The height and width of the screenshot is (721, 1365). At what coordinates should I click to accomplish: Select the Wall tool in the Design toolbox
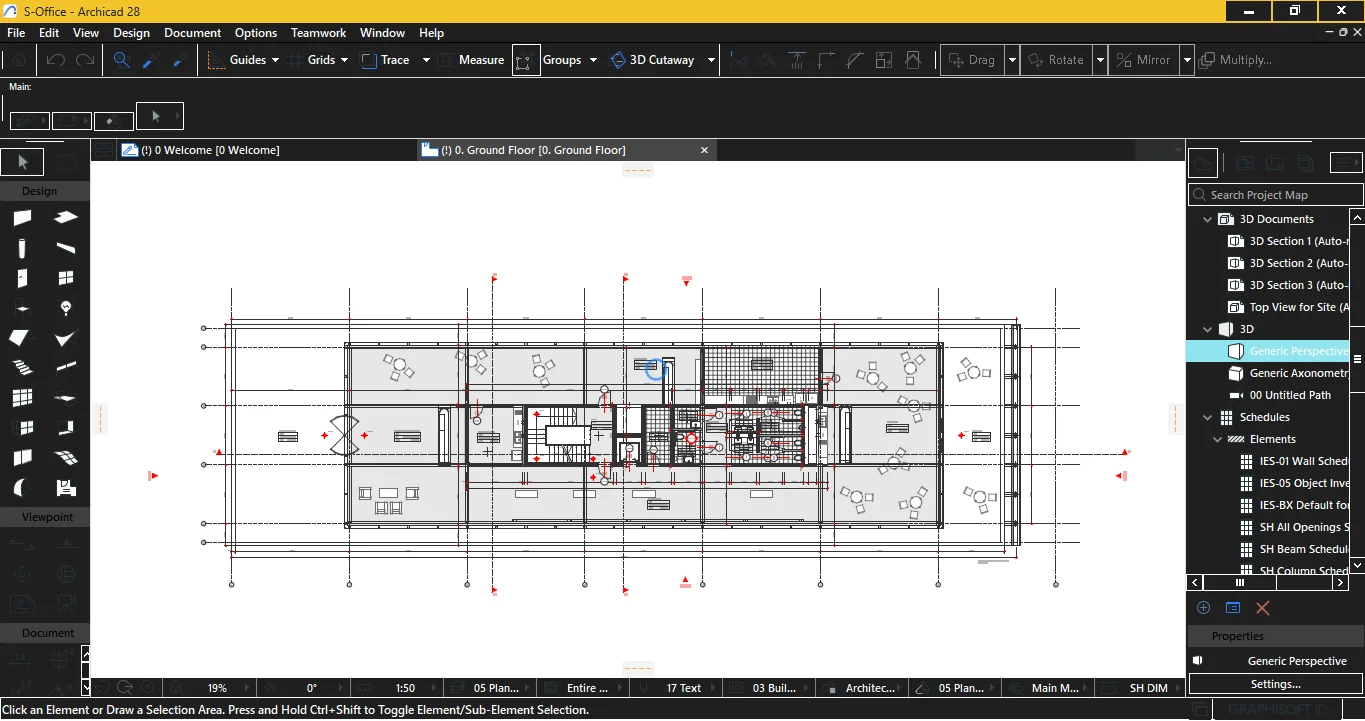click(22, 217)
